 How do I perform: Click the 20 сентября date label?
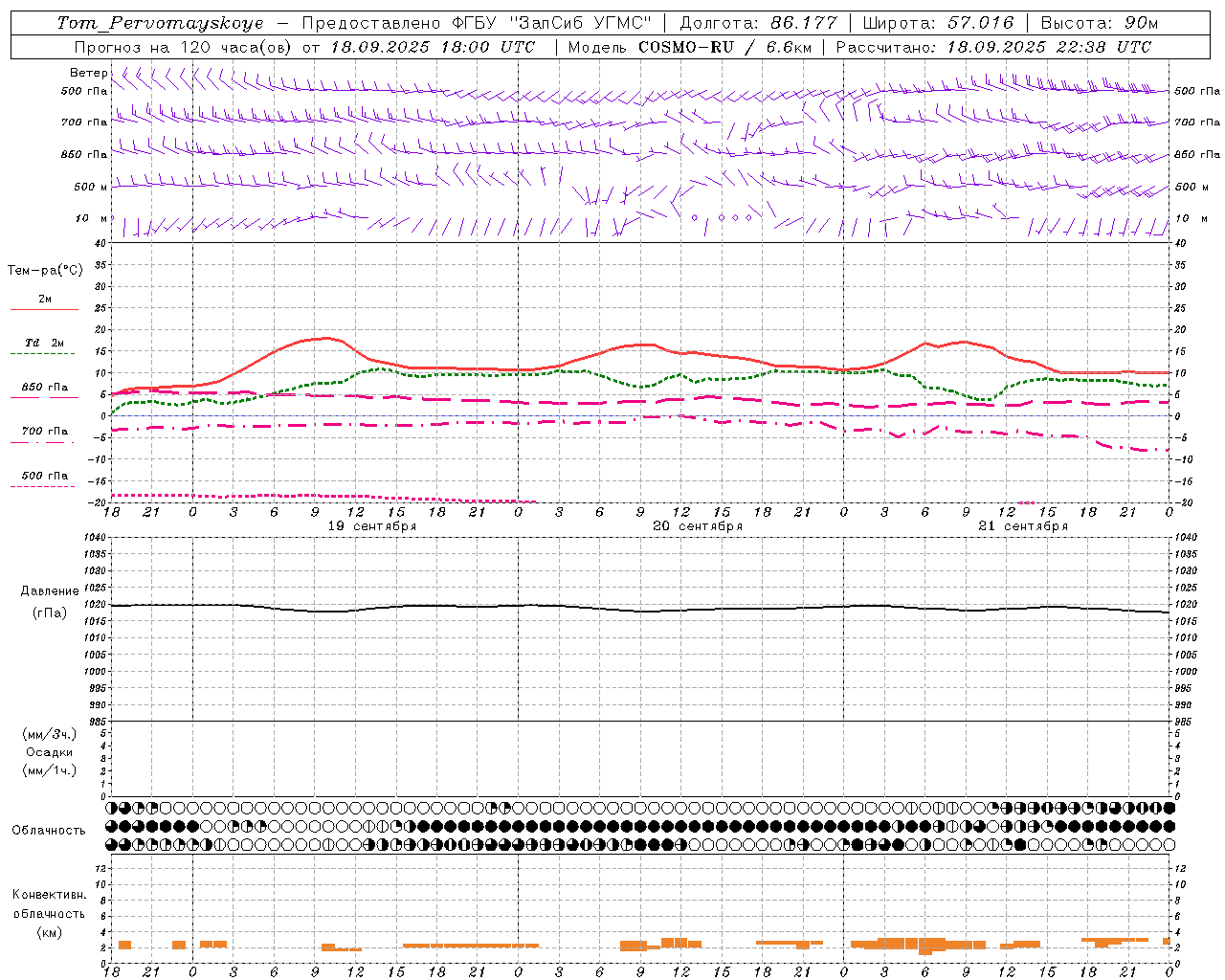coord(698,525)
